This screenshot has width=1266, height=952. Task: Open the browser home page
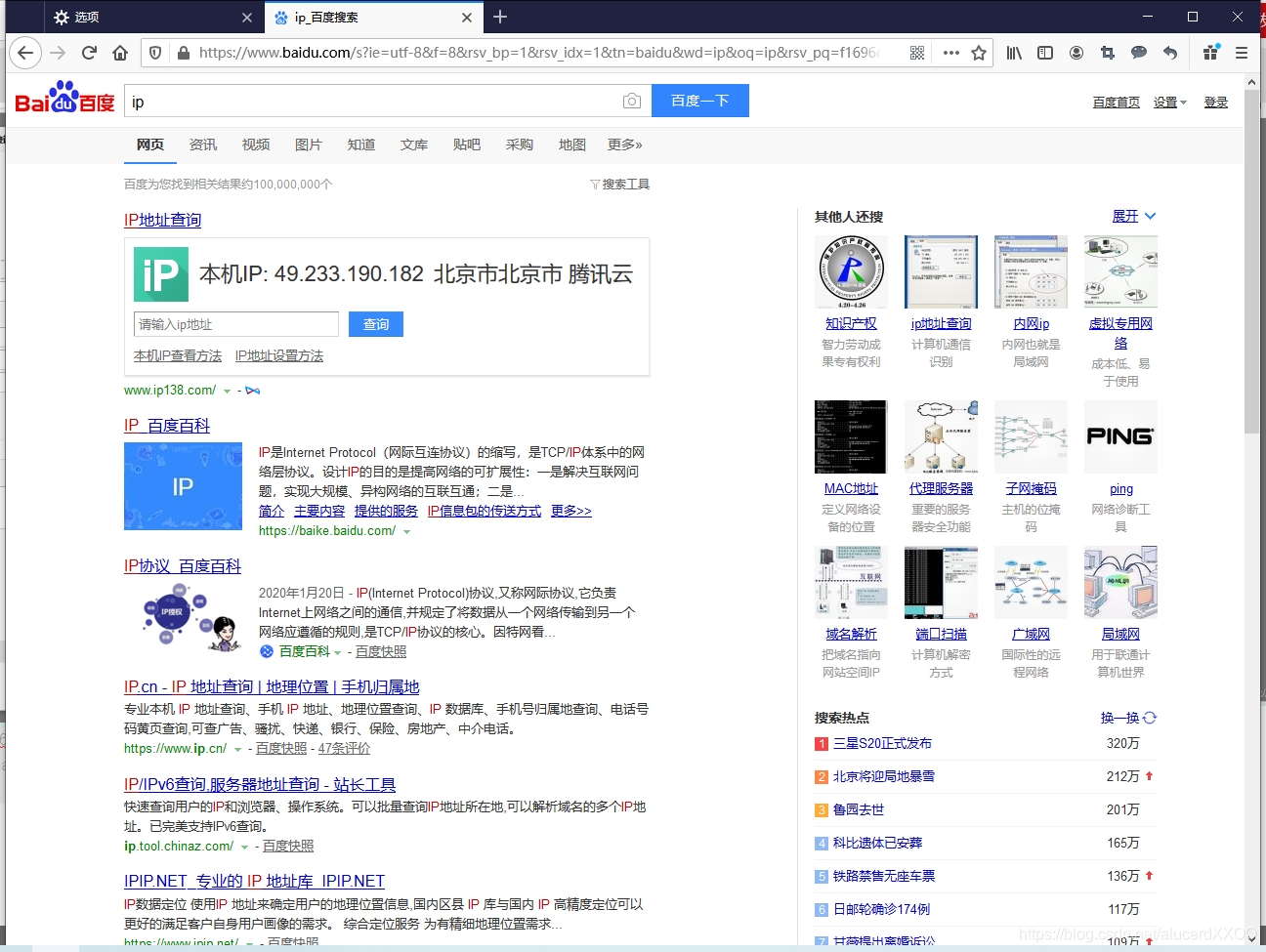[x=120, y=53]
